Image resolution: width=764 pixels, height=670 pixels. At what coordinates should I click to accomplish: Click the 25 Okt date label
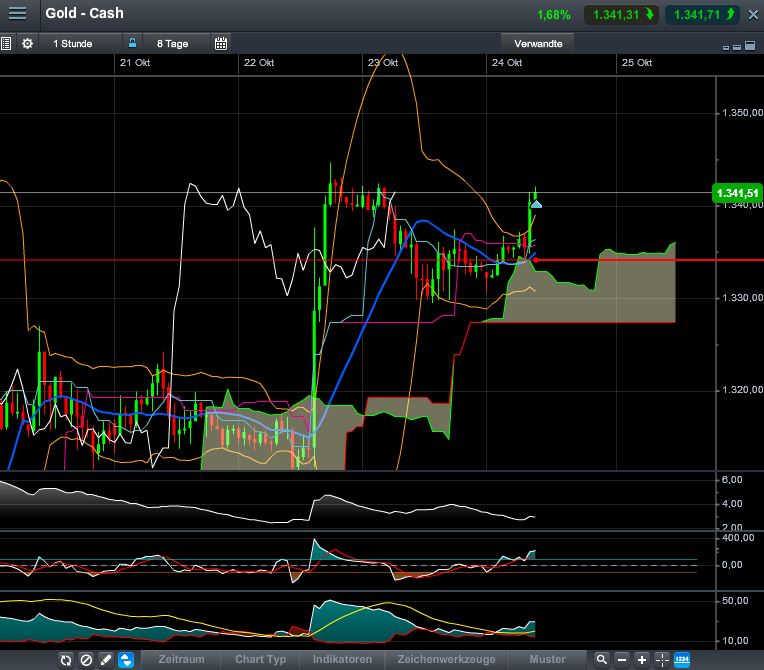637,62
